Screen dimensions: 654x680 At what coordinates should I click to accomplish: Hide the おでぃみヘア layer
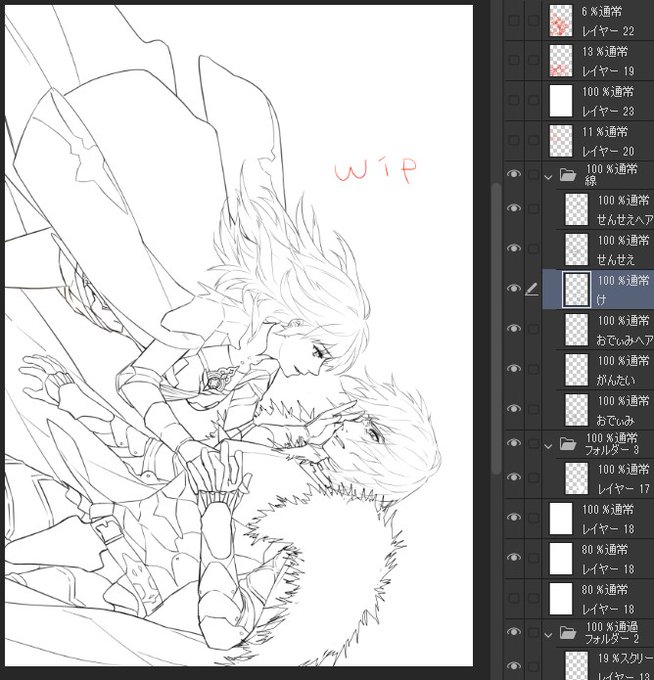click(514, 328)
